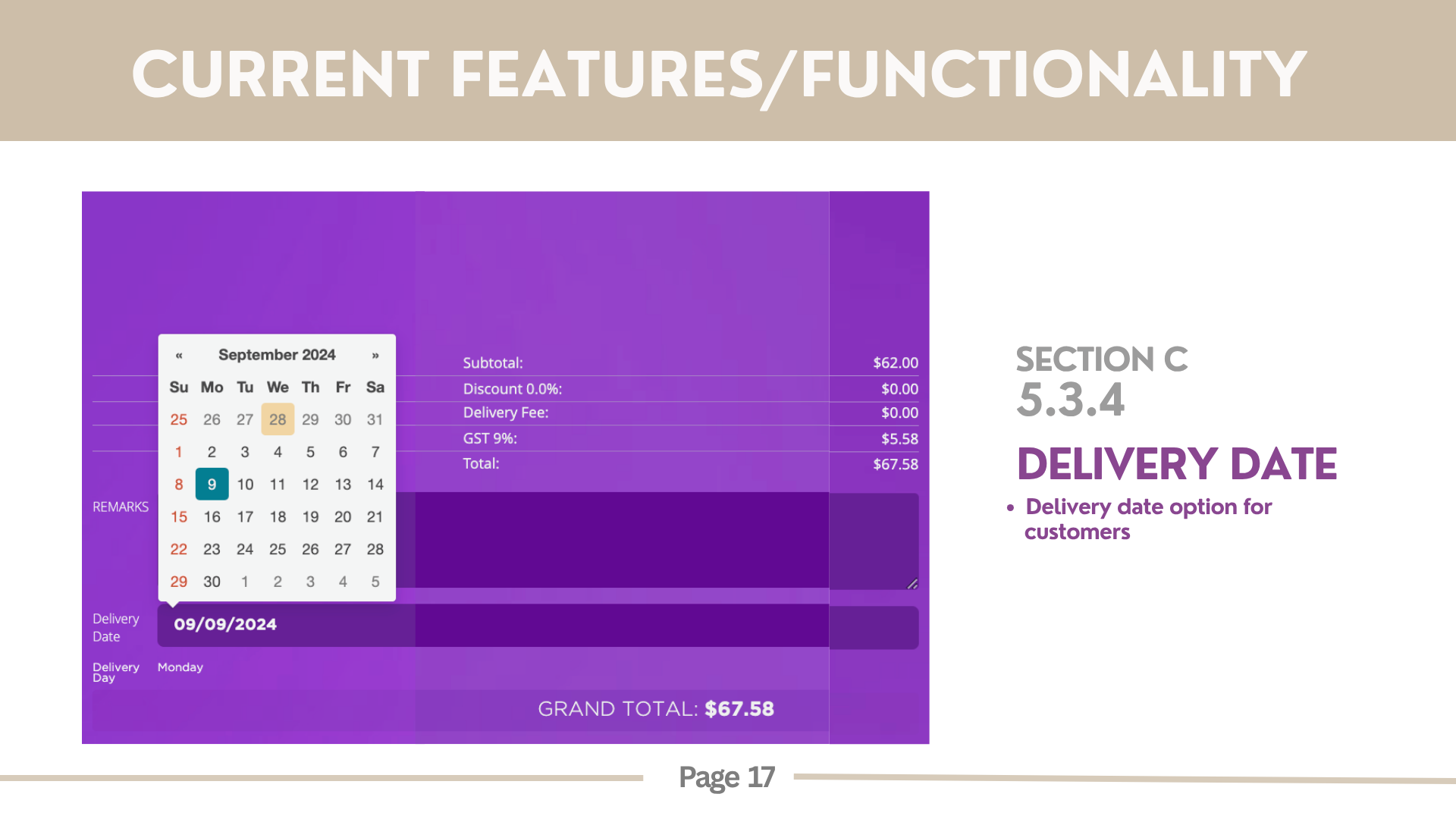Select September 30 in the calendar
The image size is (1456, 819).
[x=212, y=582]
